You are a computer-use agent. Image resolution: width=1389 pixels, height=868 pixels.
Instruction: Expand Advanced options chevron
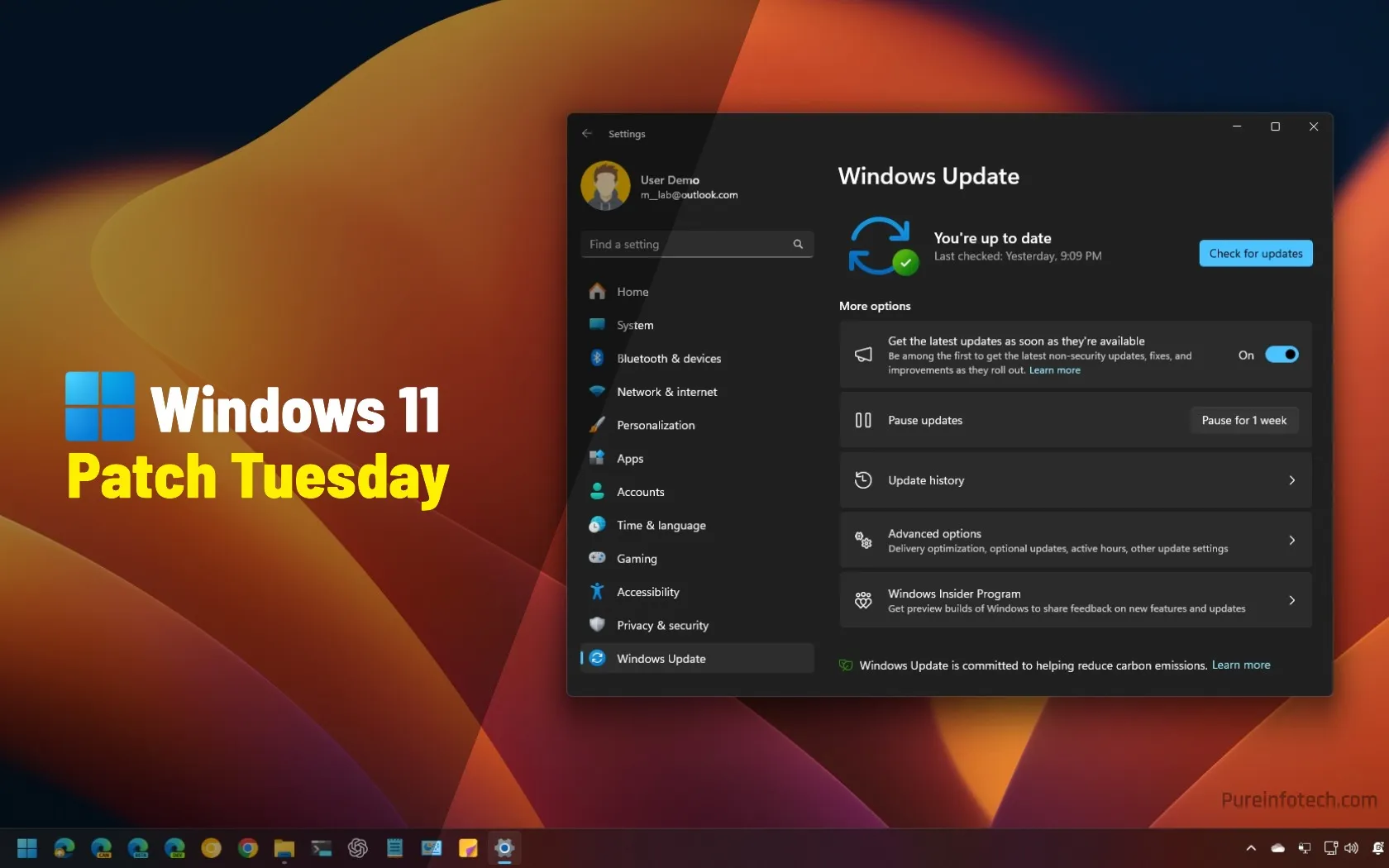coord(1291,540)
